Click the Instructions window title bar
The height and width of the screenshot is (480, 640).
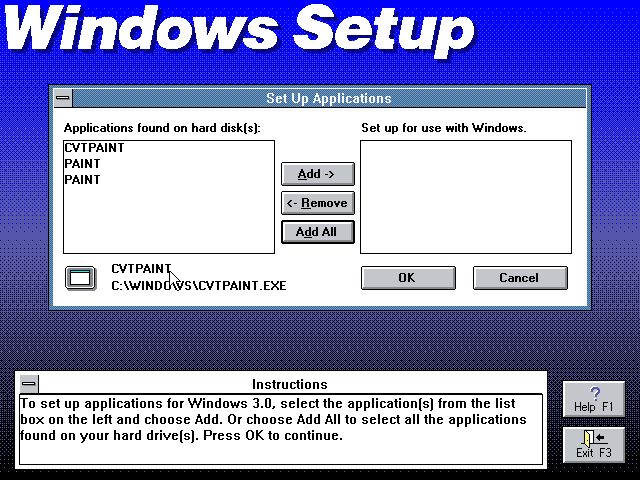pos(289,384)
